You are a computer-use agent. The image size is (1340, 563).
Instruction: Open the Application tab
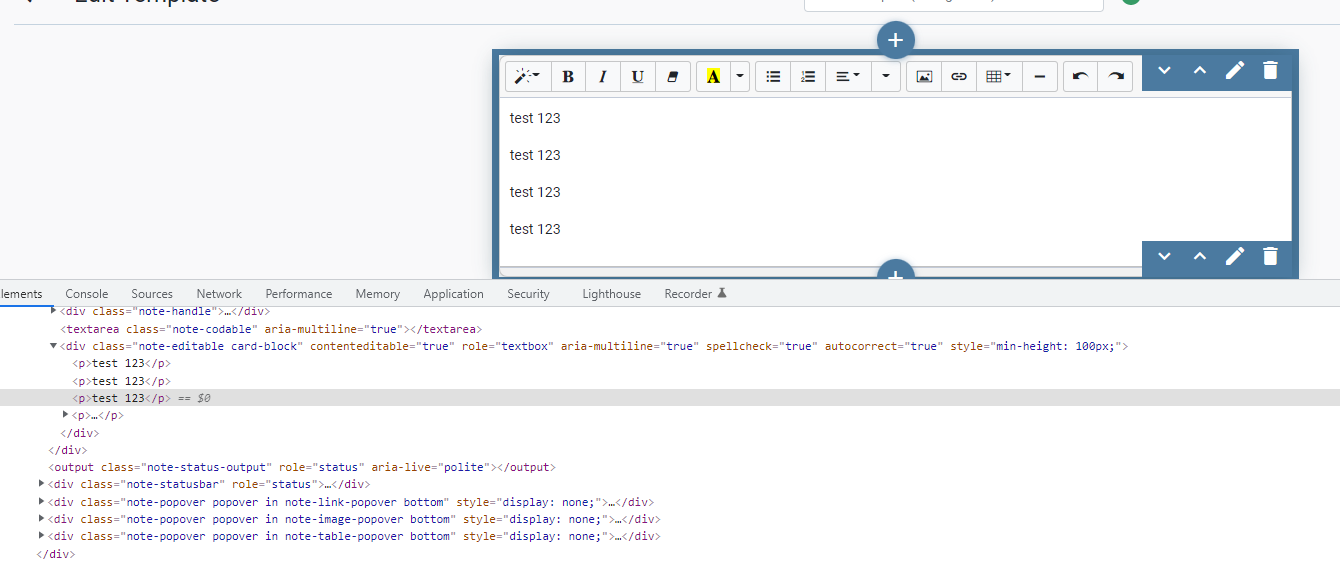453,294
